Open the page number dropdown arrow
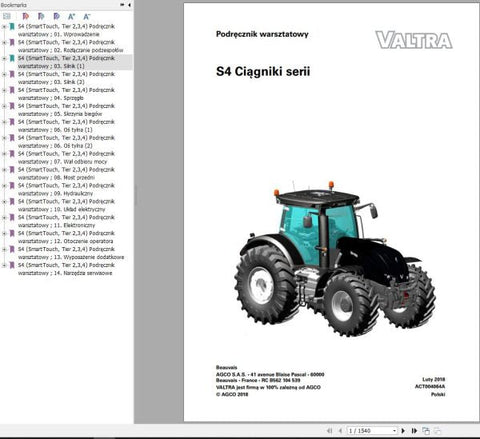 (x=394, y=431)
